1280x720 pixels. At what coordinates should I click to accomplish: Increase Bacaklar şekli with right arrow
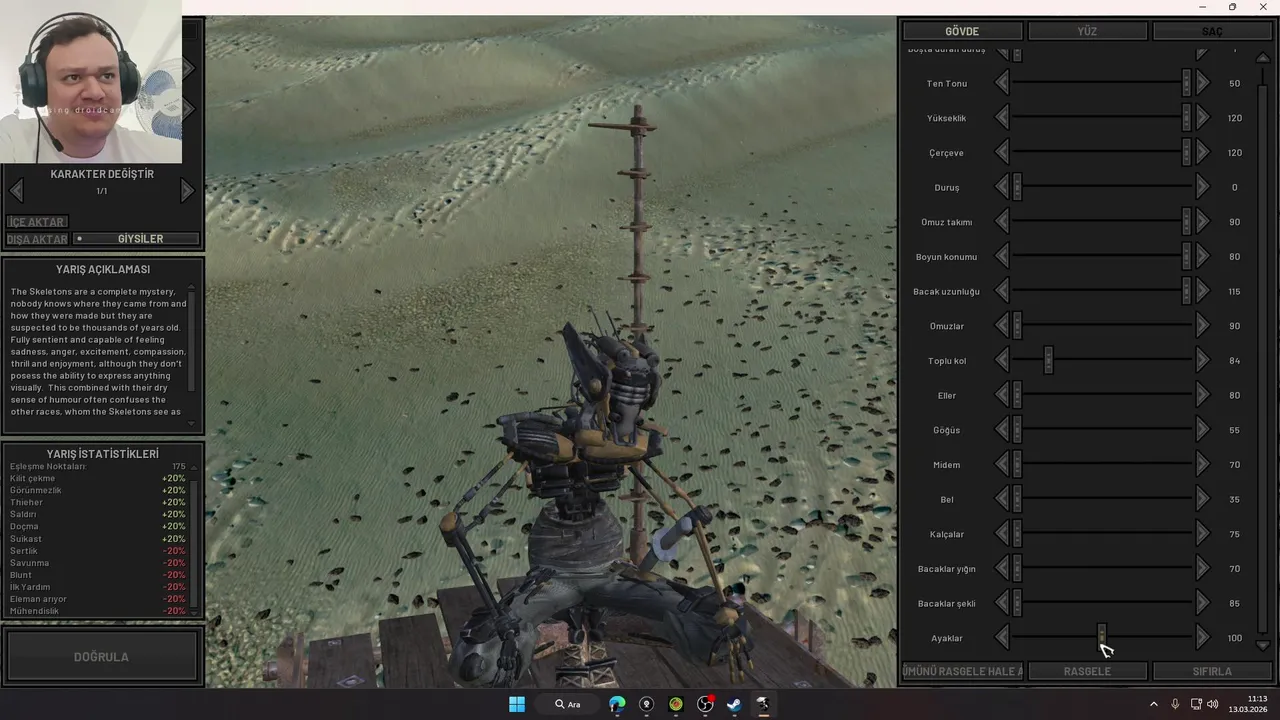[x=1203, y=603]
